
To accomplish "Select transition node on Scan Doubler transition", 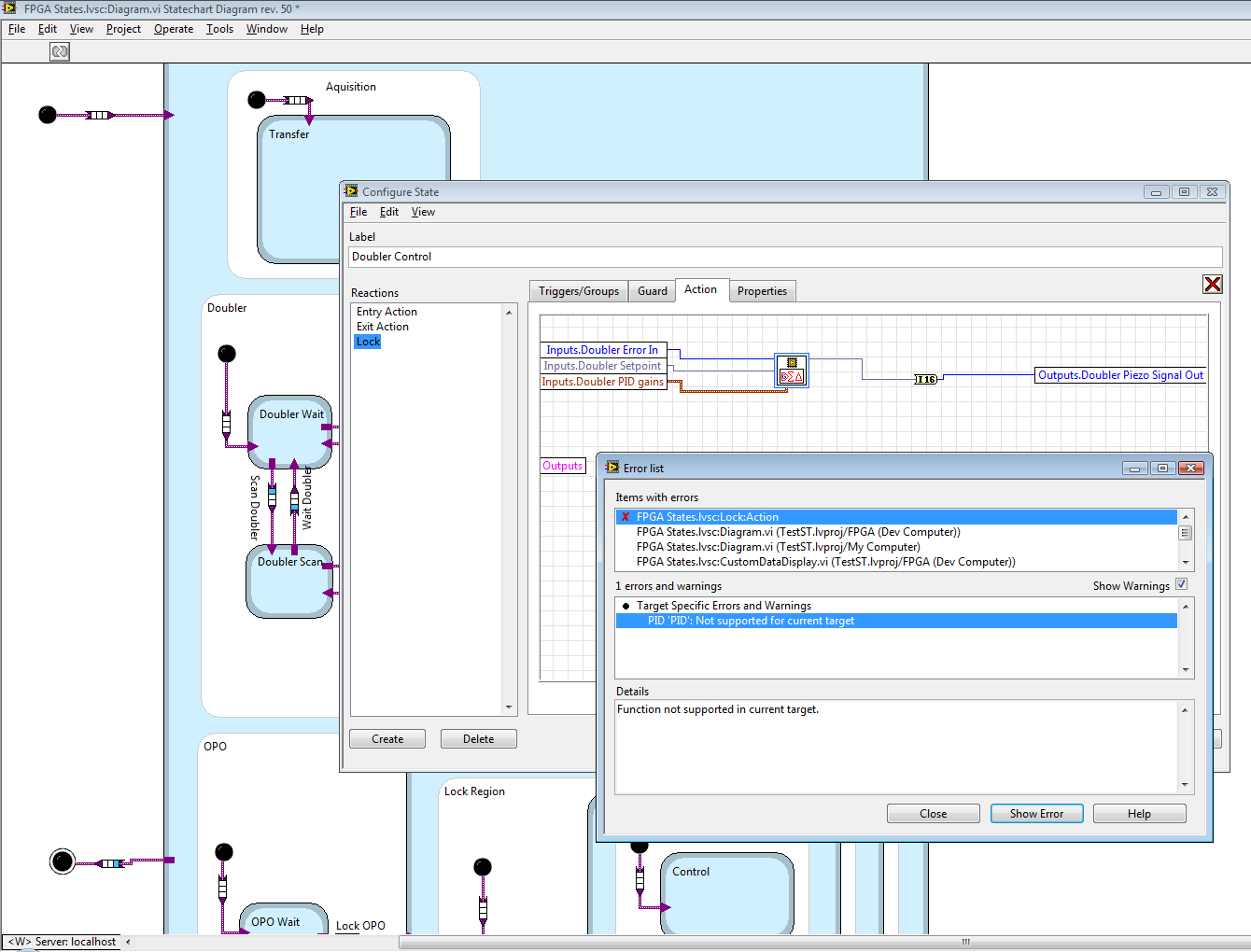I will point(273,496).
